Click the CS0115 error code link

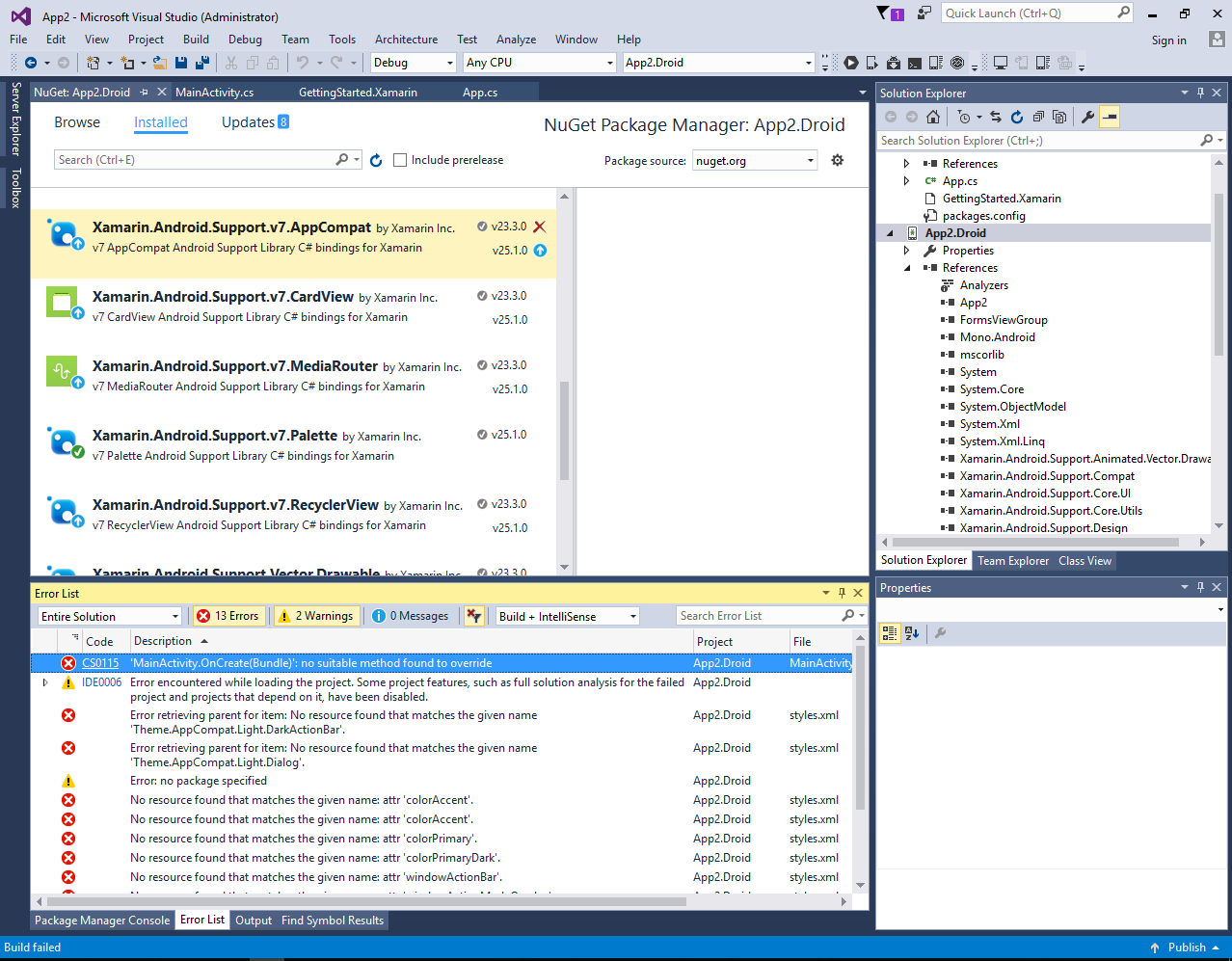coord(100,663)
